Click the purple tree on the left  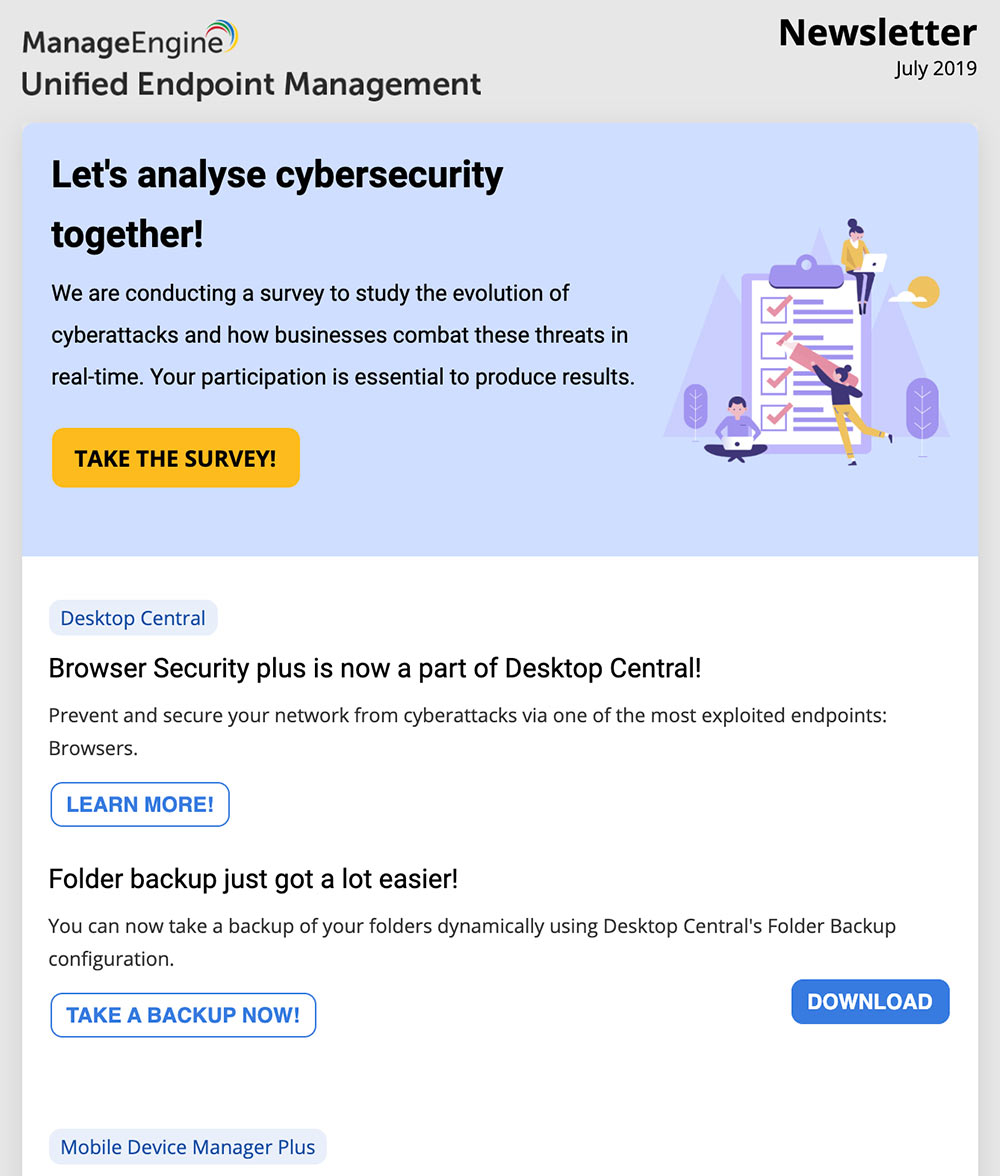(x=695, y=411)
